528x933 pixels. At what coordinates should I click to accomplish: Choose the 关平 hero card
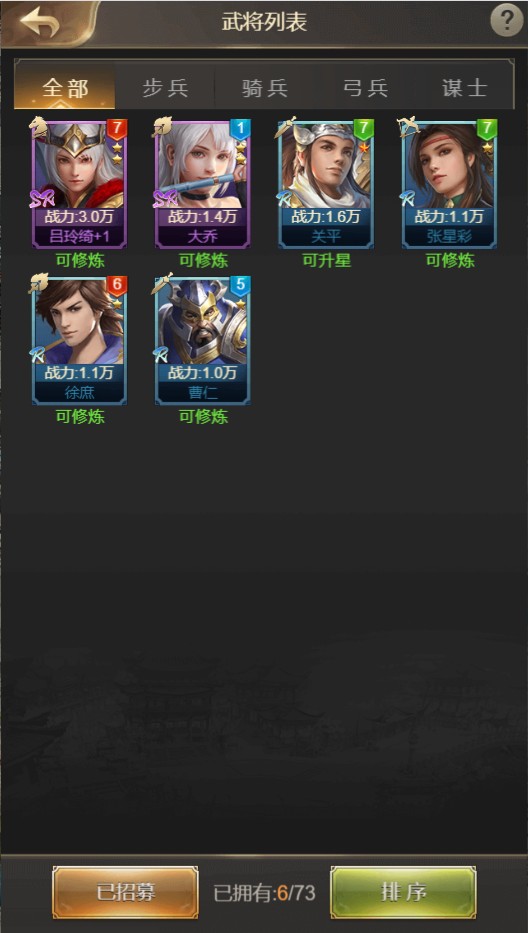point(326,184)
